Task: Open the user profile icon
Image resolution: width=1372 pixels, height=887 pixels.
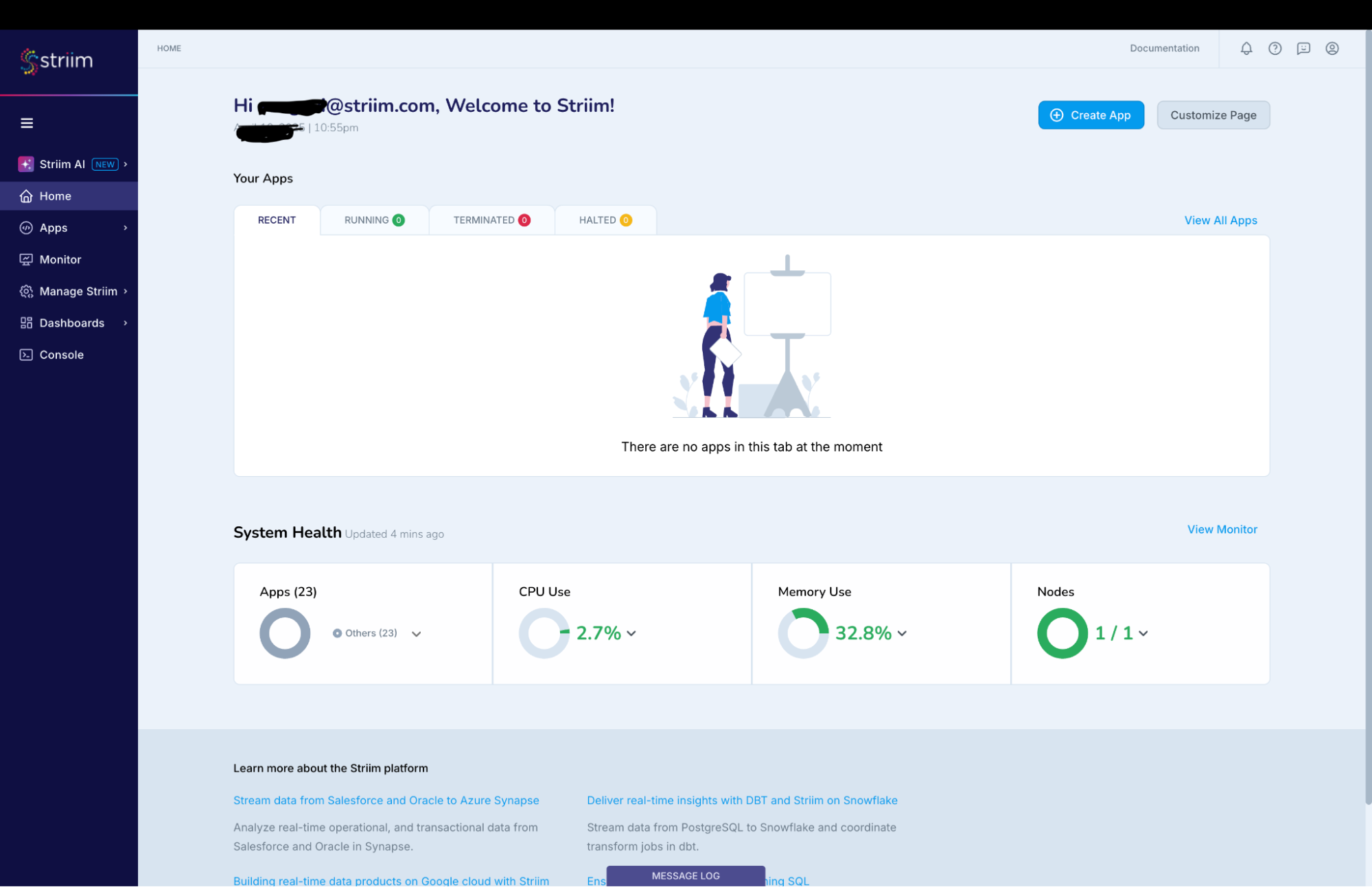Action: (x=1332, y=48)
